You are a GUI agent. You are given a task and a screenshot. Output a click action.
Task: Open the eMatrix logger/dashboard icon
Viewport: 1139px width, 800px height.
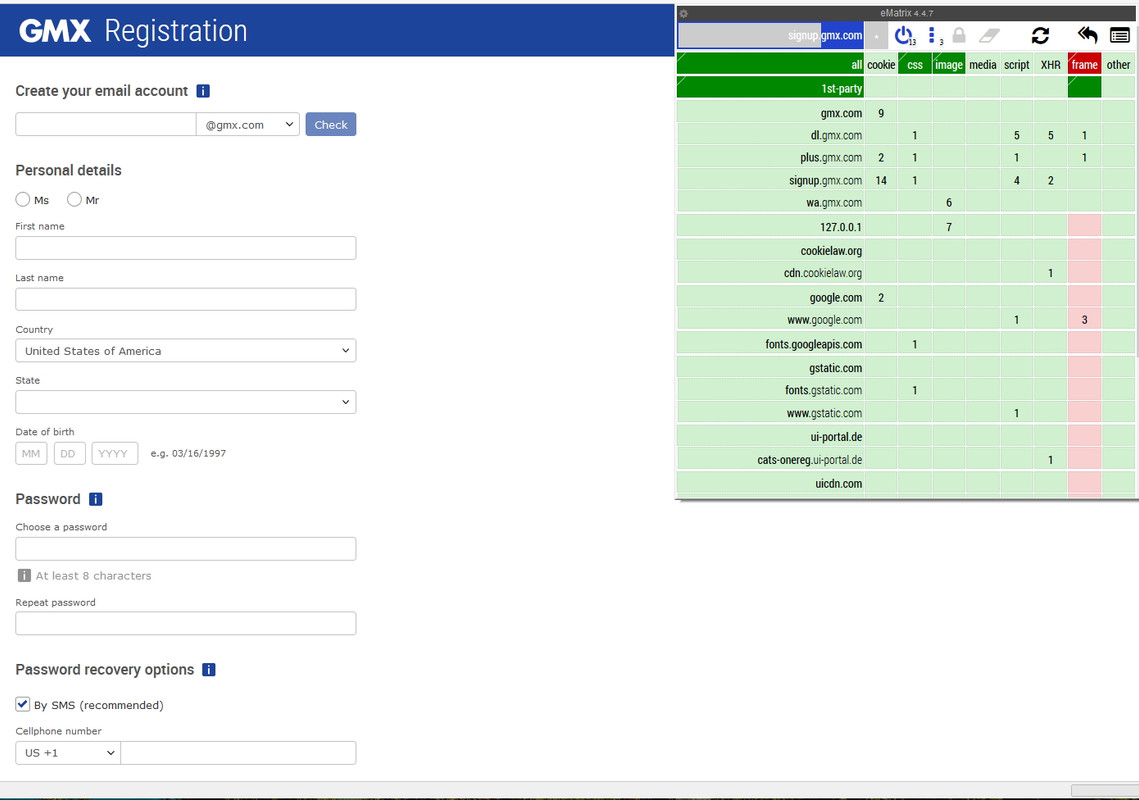click(x=1119, y=36)
